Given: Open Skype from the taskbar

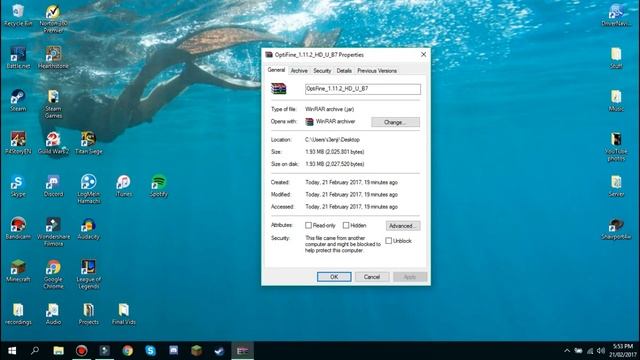Looking at the screenshot, I should pos(150,351).
